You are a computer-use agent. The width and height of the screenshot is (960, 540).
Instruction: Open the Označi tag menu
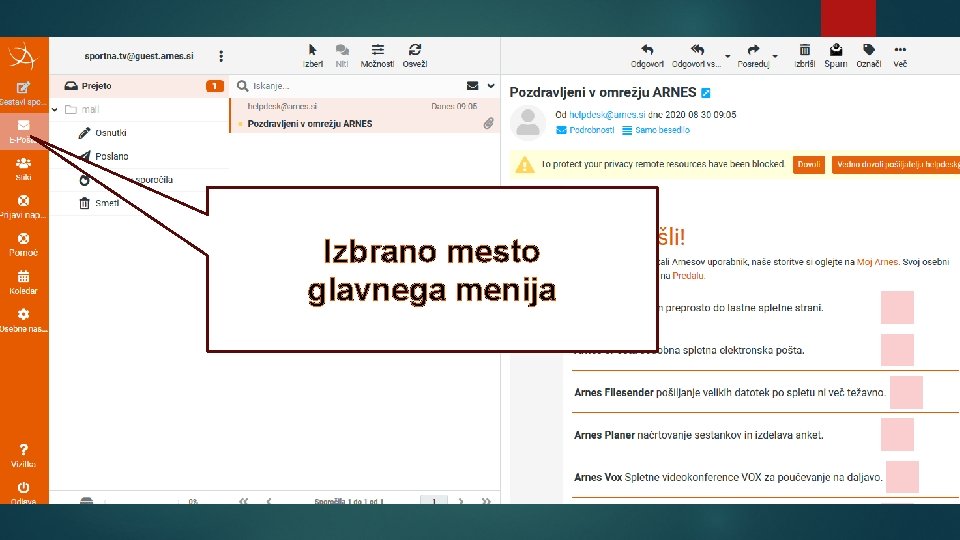(x=868, y=56)
